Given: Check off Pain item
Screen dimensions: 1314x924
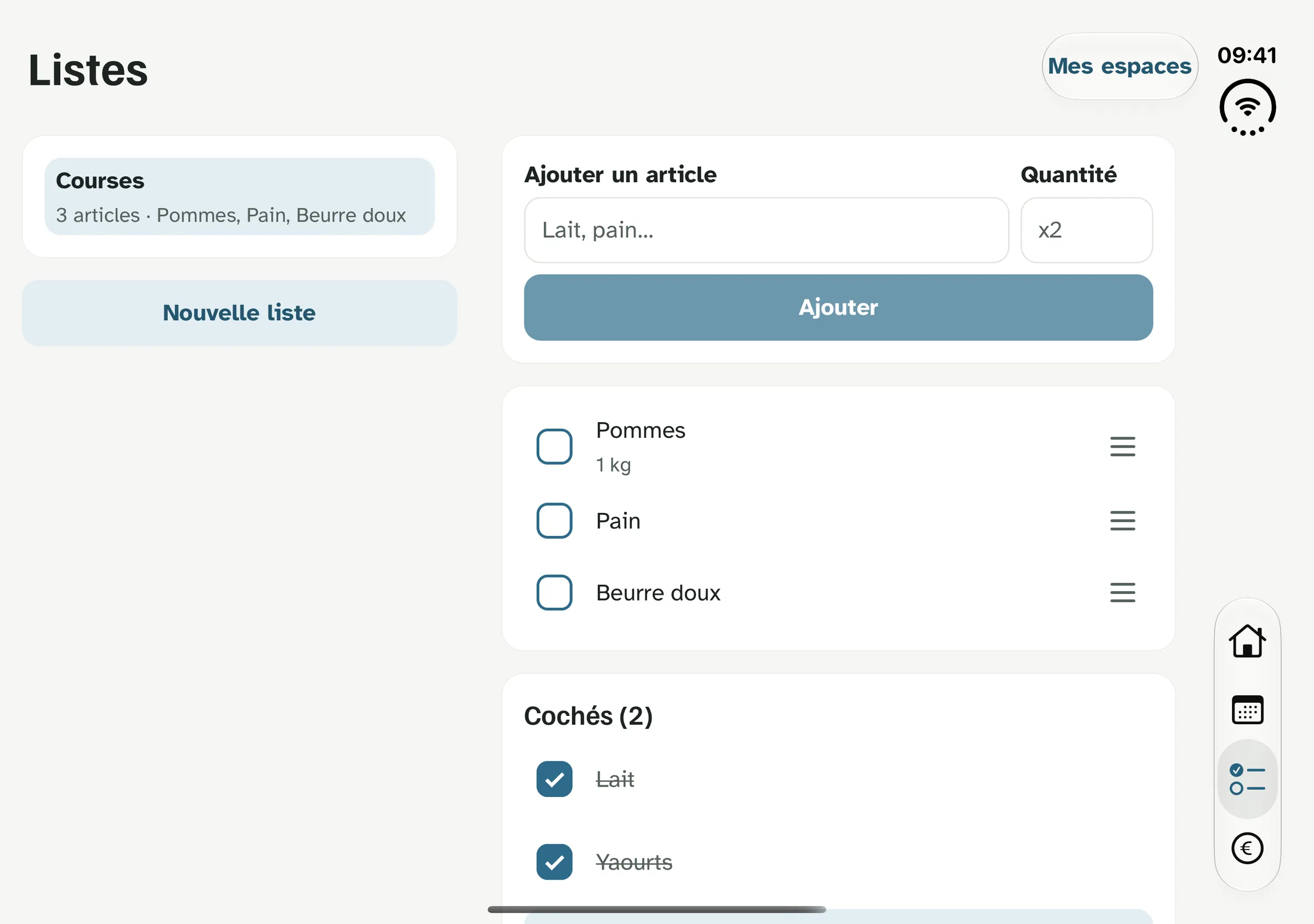Looking at the screenshot, I should coord(554,521).
